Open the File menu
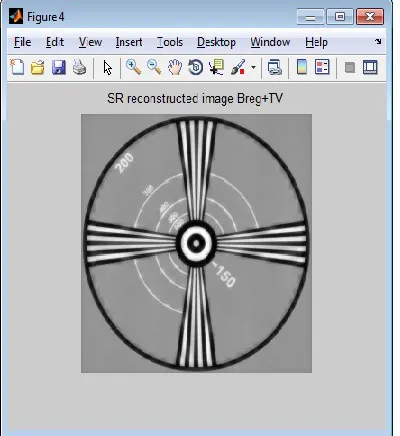400x436 pixels. point(23,42)
